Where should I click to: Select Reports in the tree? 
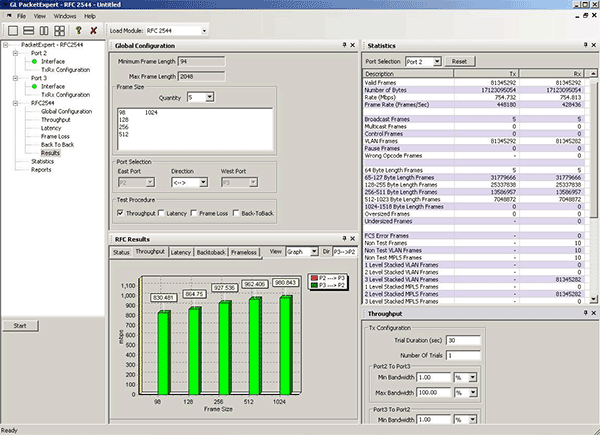point(41,169)
